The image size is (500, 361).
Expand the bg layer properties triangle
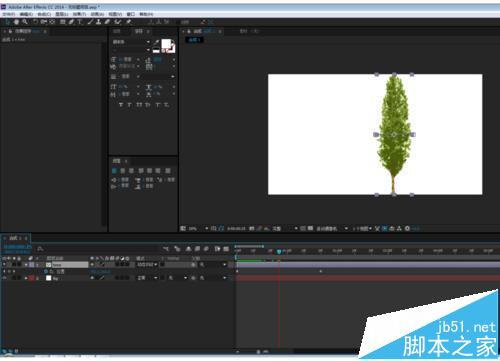26,278
